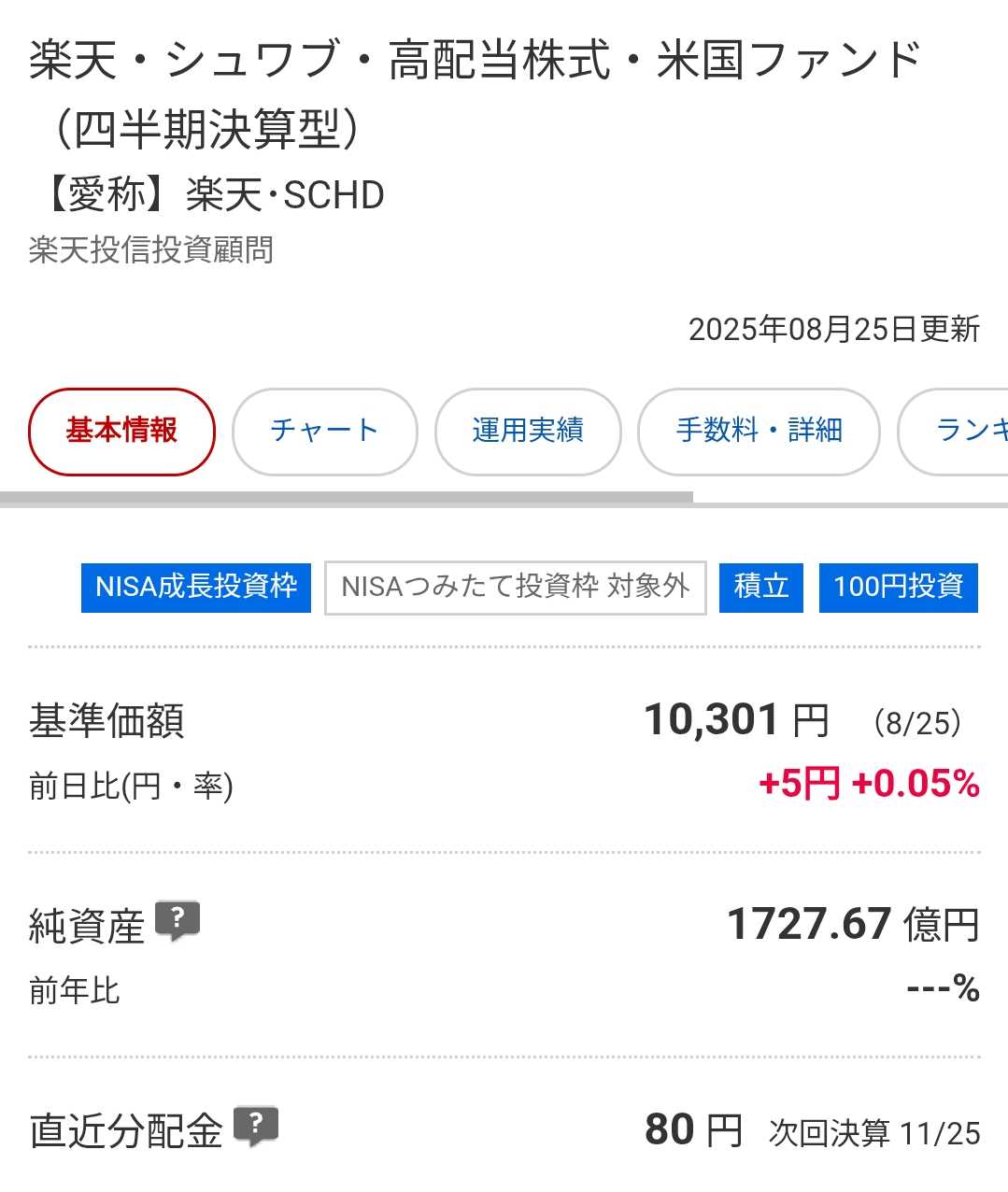Select the 基本情報 tab
Viewport: 1008px width, 1192px height.
click(121, 431)
